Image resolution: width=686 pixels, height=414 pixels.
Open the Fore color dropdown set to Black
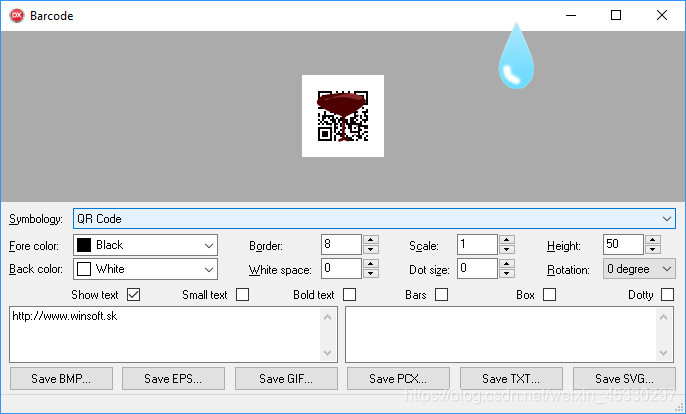pyautogui.click(x=145, y=245)
